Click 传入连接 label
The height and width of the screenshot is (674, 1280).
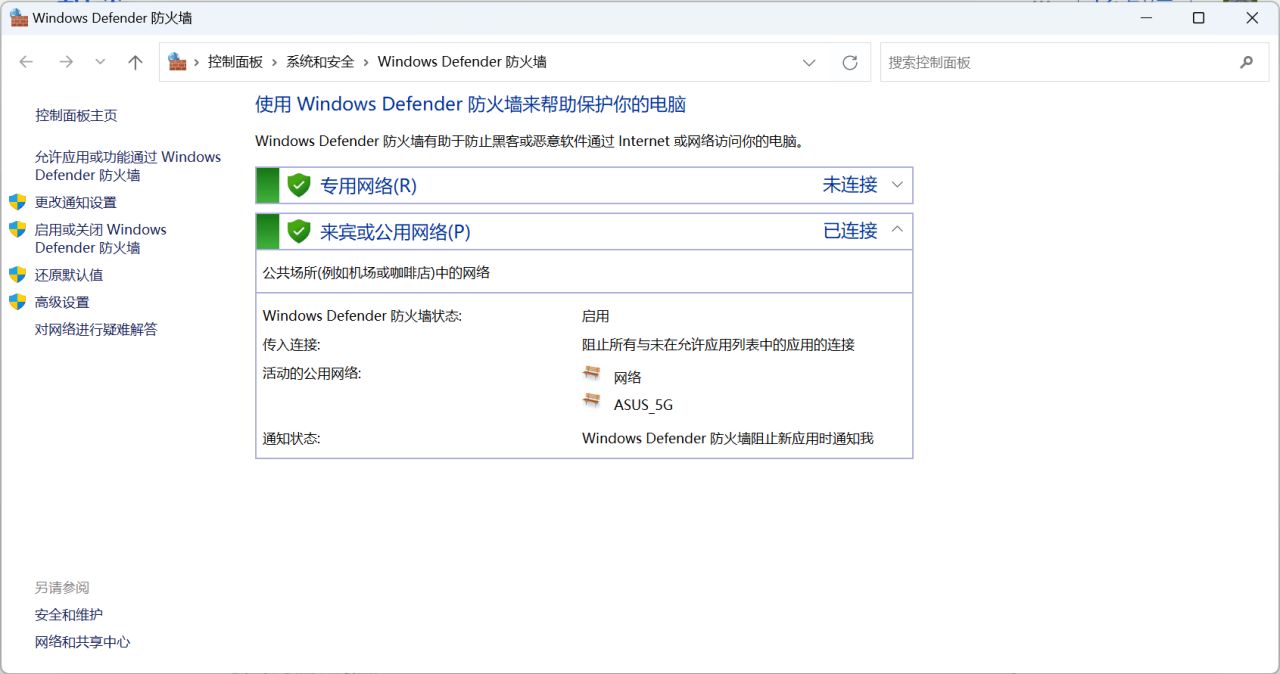[291, 345]
